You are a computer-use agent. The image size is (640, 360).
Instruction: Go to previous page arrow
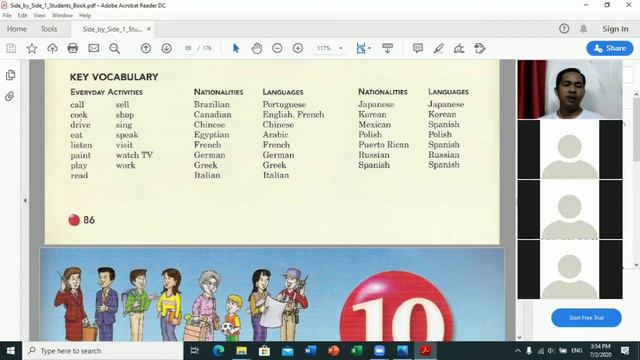tap(146, 48)
